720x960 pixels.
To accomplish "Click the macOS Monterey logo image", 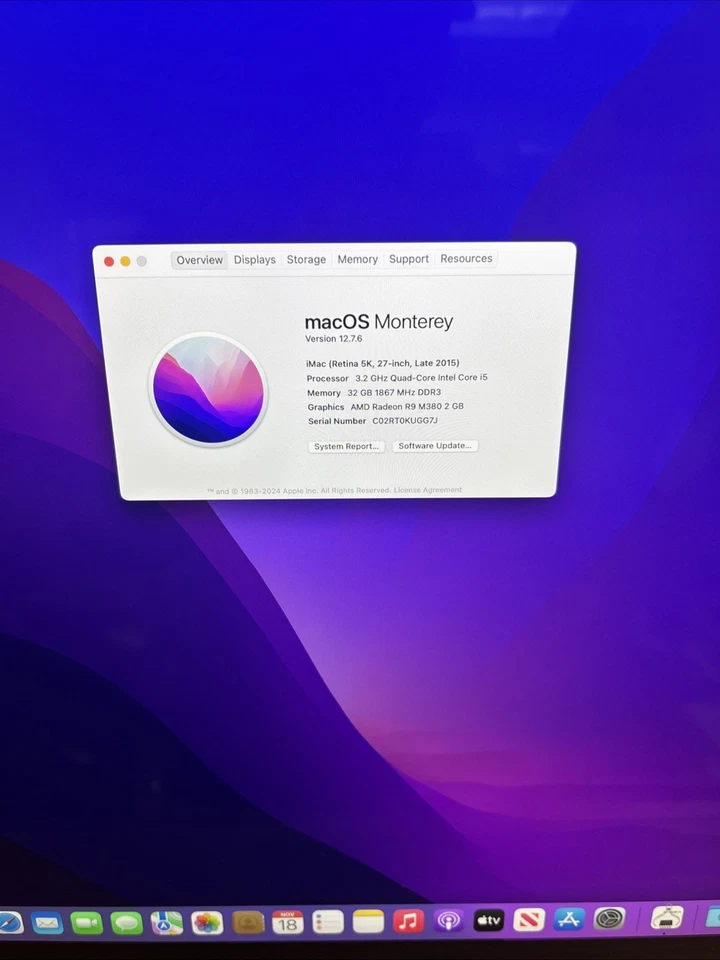I will [x=208, y=389].
